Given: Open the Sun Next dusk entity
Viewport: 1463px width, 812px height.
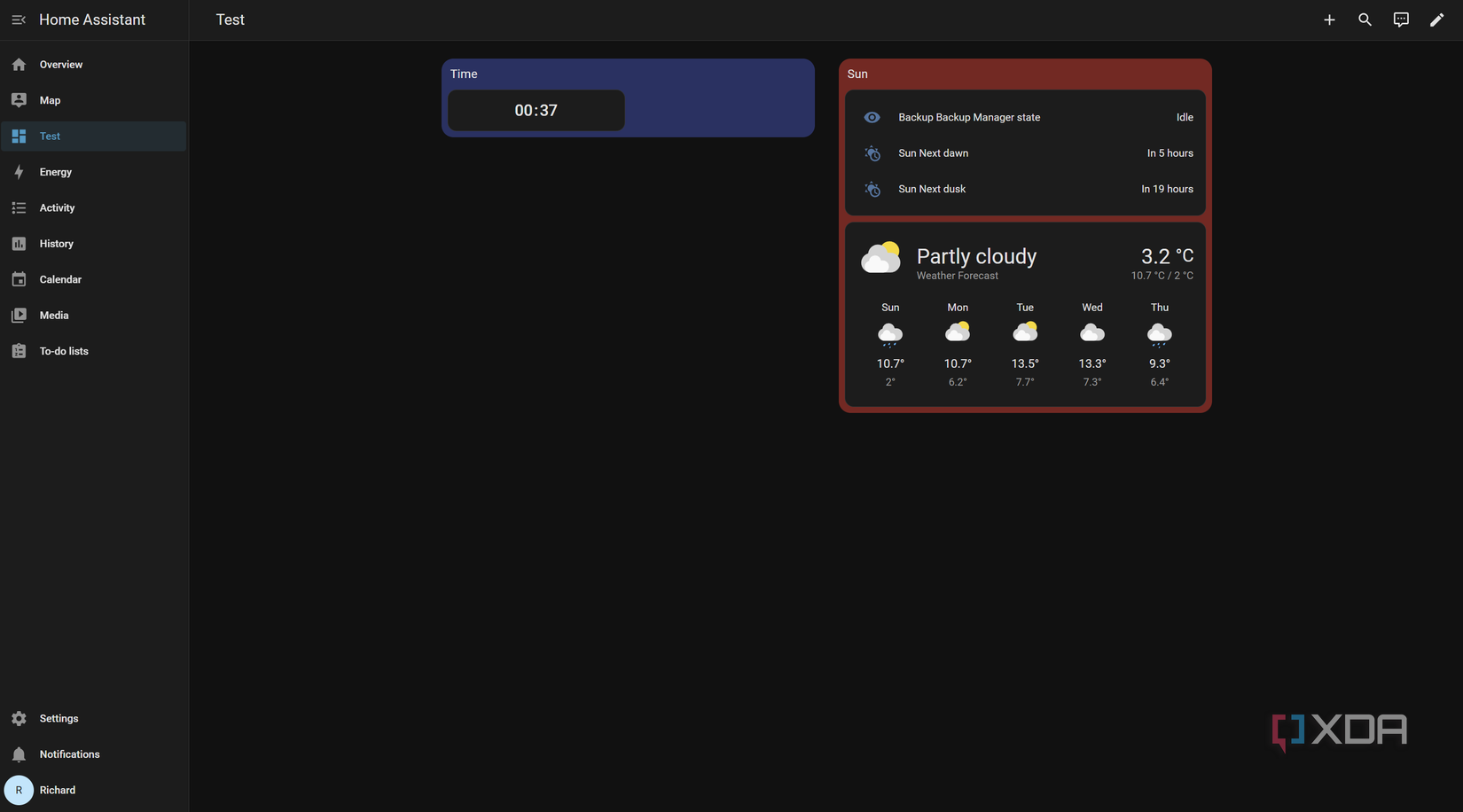Looking at the screenshot, I should (1026, 189).
